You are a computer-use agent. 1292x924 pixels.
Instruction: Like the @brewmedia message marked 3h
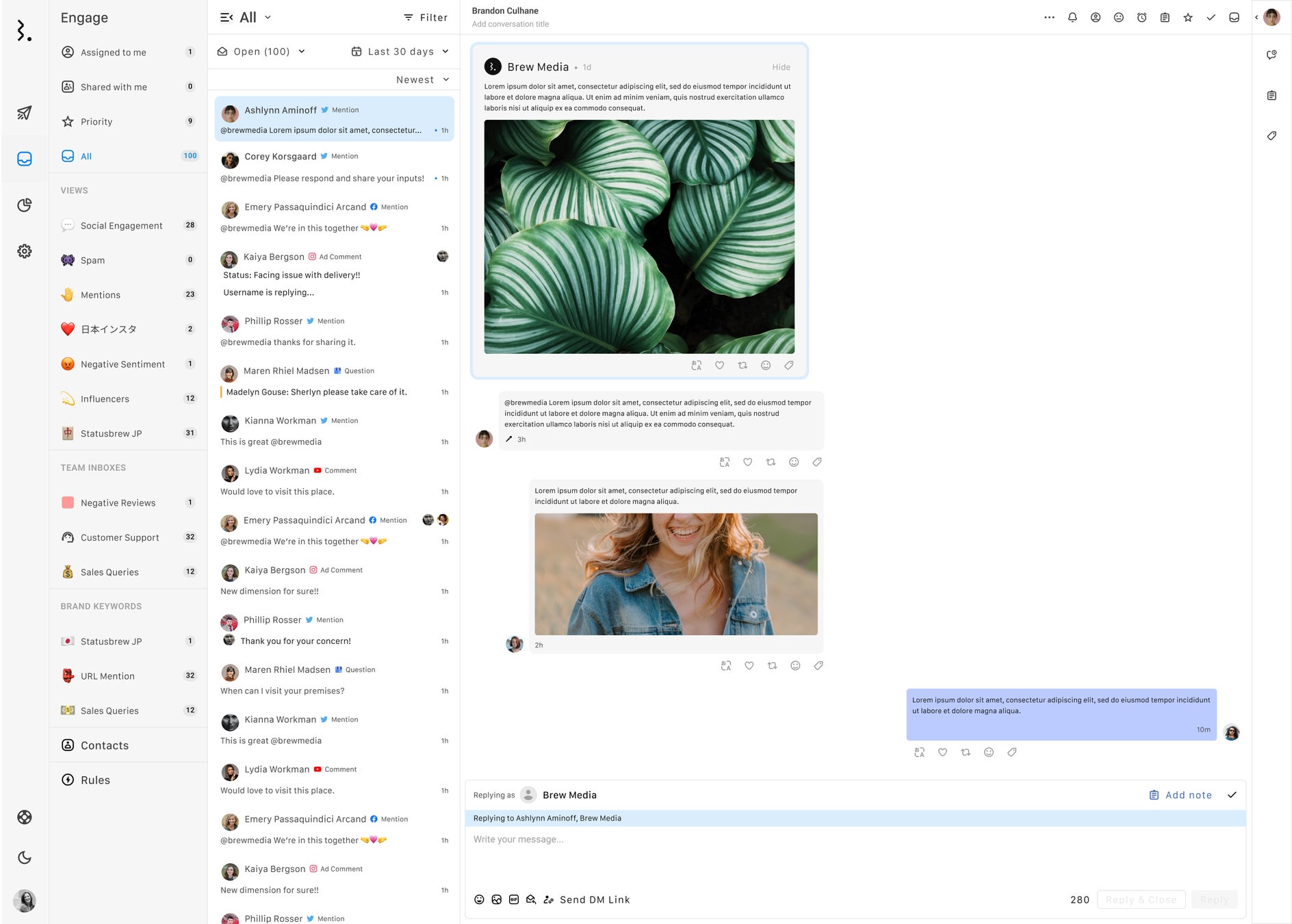pyautogui.click(x=748, y=462)
